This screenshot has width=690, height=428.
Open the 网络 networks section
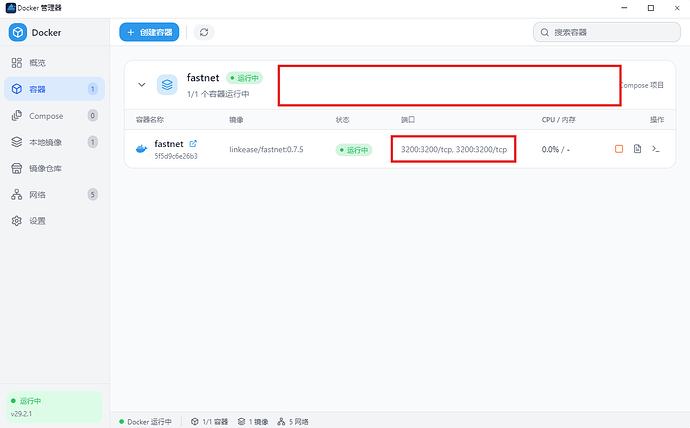[55, 194]
